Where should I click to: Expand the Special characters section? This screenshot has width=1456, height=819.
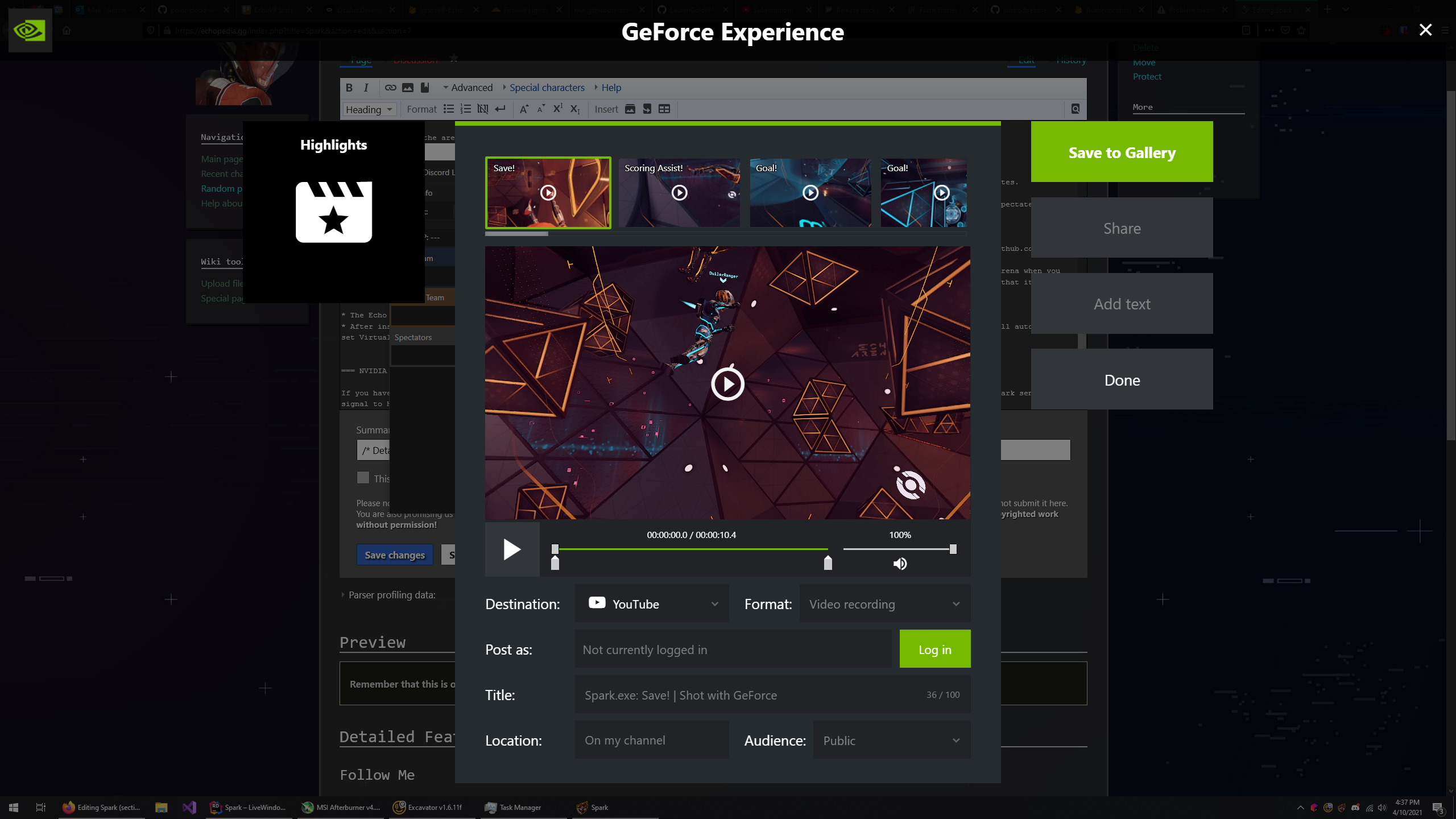(x=544, y=88)
